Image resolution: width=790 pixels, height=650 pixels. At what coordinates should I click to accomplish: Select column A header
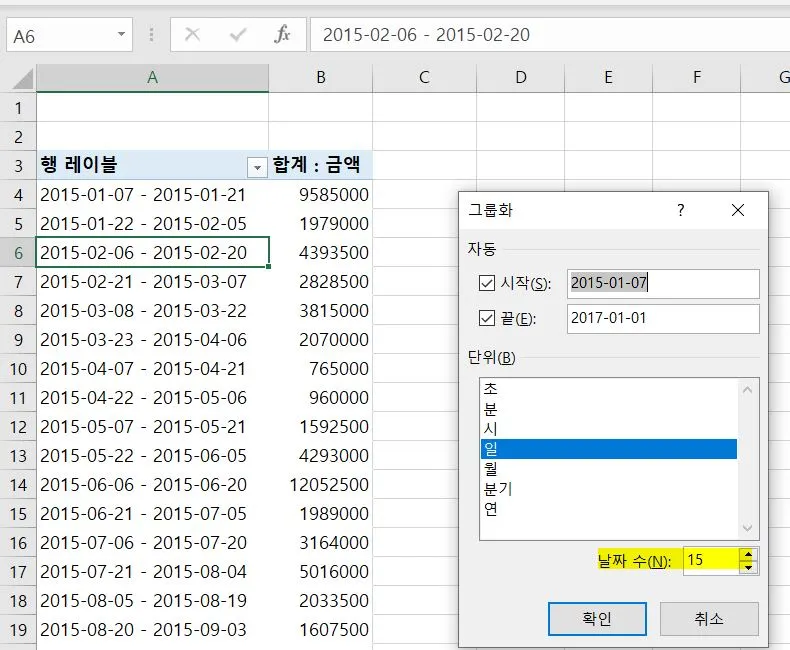click(153, 78)
